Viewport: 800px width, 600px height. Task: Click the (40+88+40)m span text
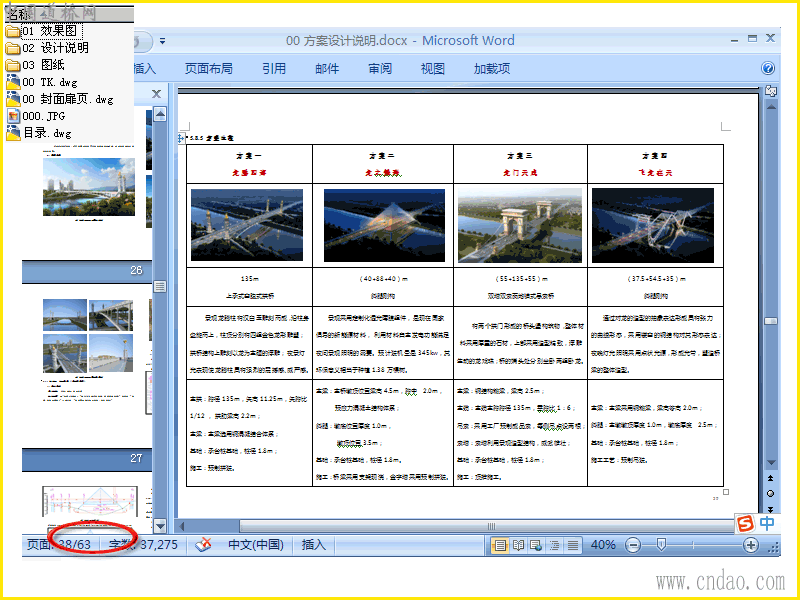click(384, 279)
